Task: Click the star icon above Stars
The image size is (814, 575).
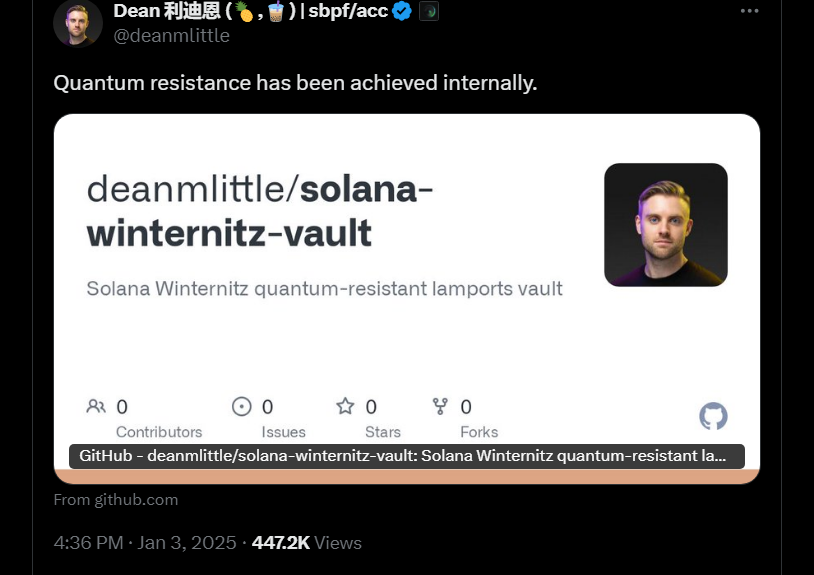Action: click(x=345, y=406)
